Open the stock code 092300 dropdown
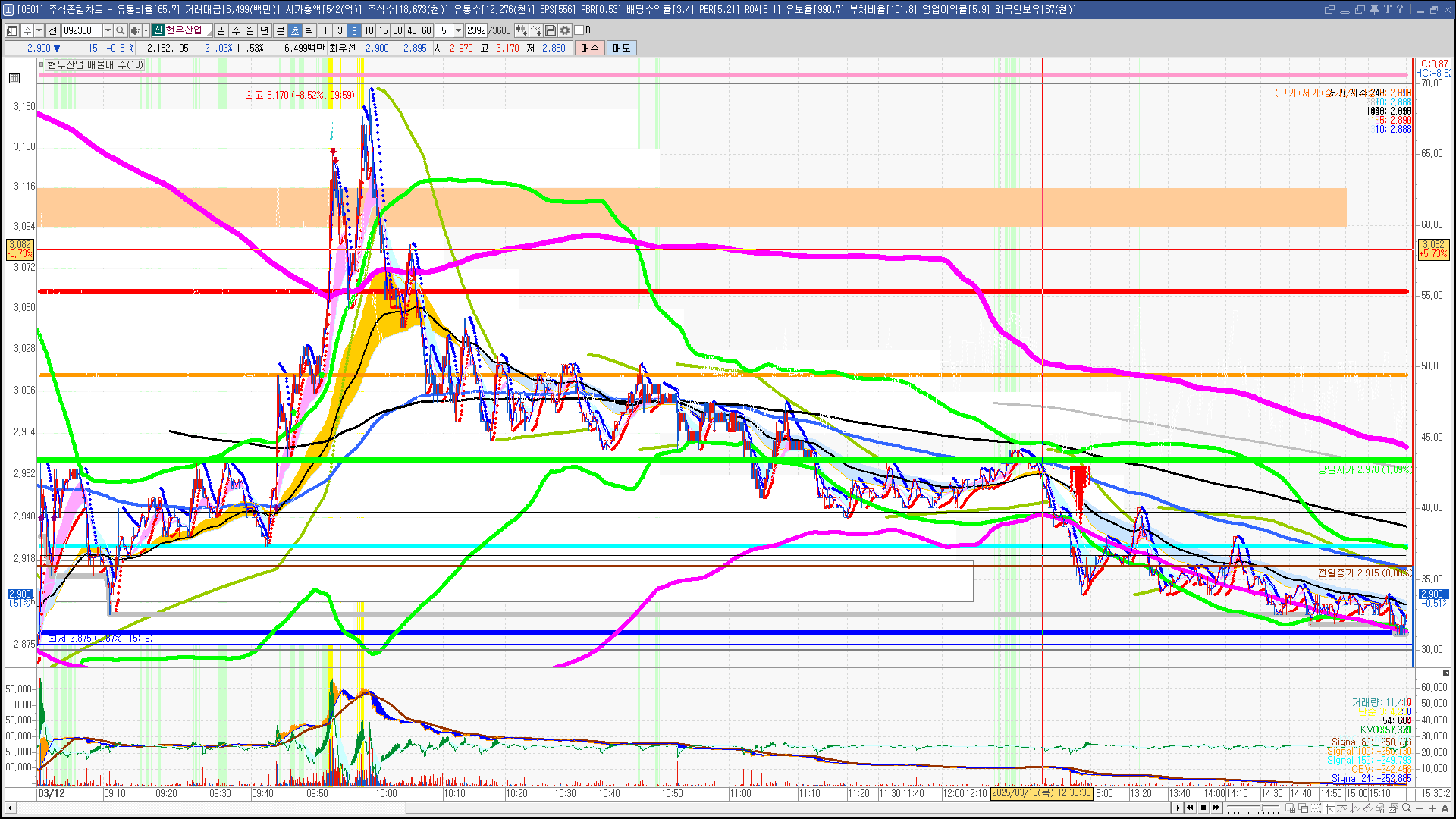The width and height of the screenshot is (1456, 819). 108,30
